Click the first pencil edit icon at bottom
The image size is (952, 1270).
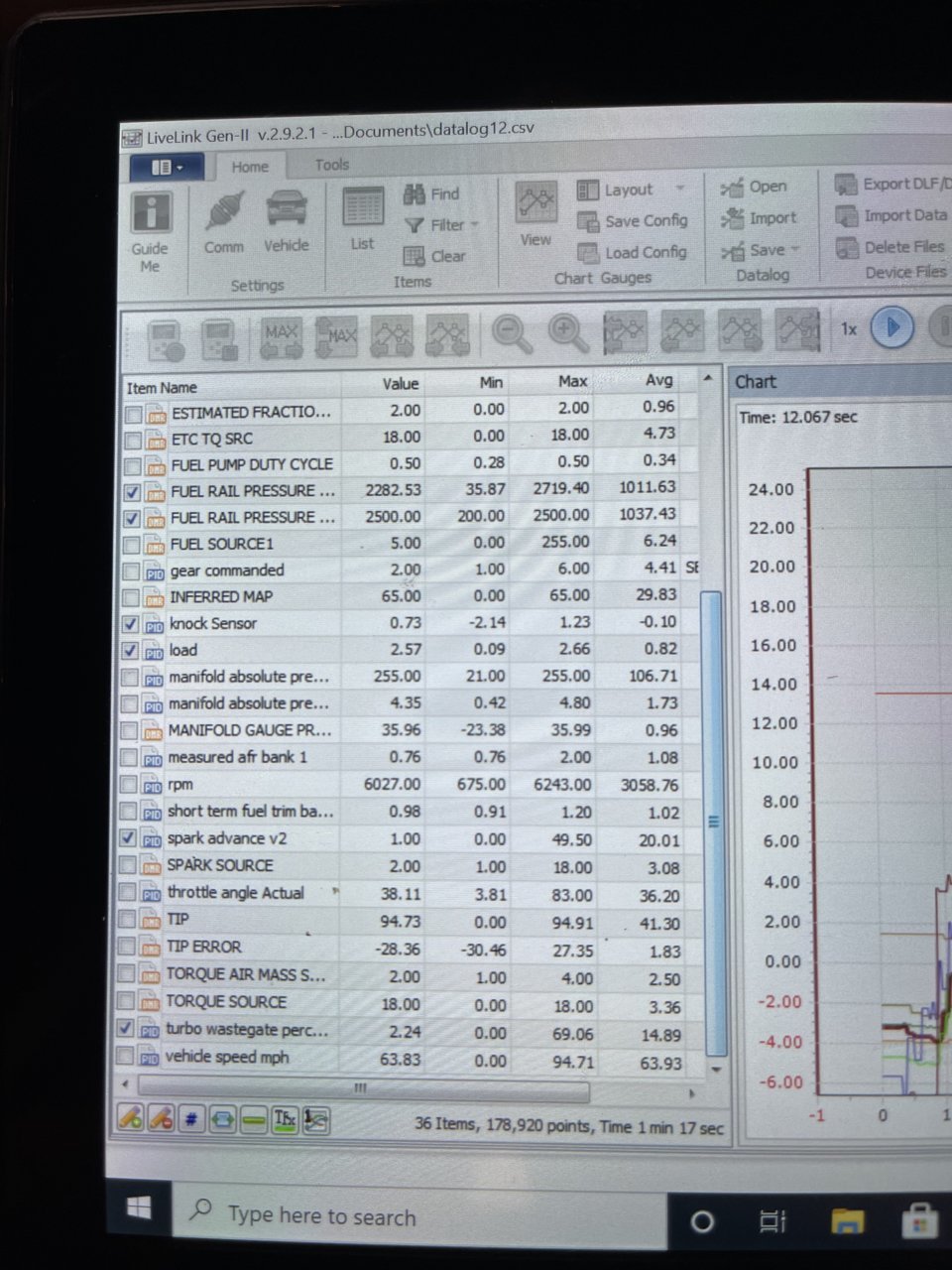130,1119
